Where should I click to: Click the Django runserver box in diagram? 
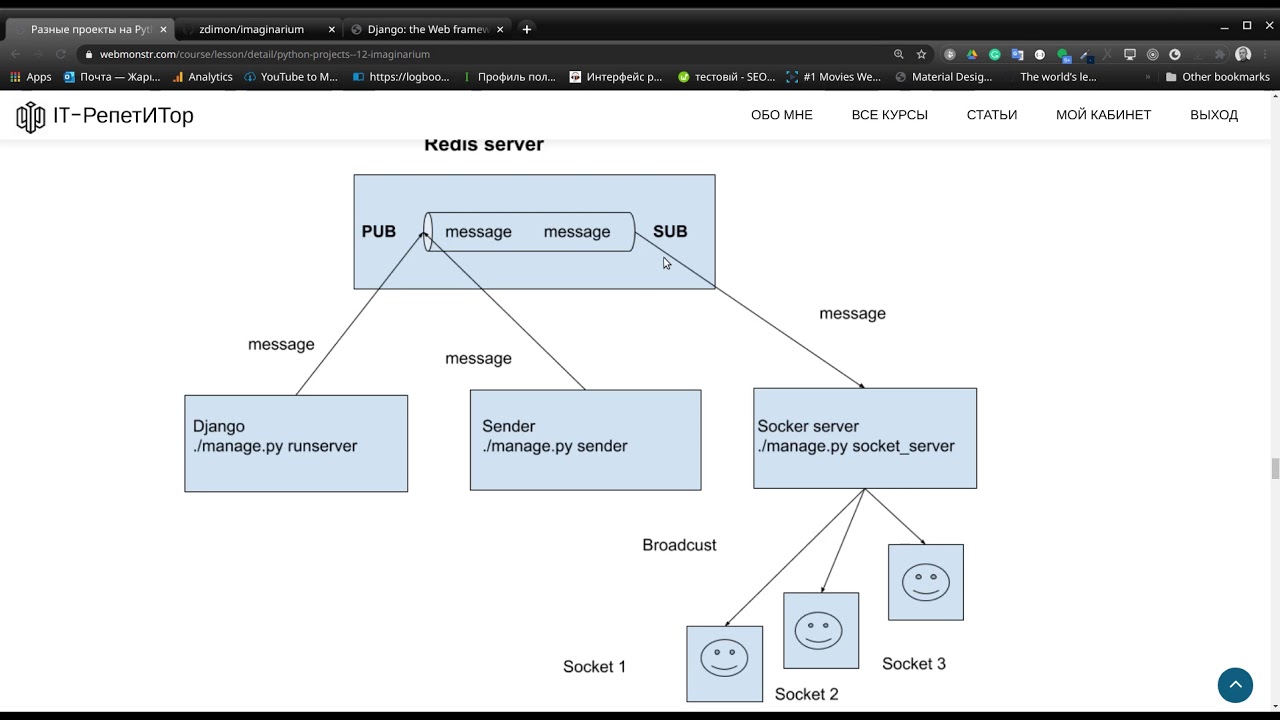coord(296,443)
